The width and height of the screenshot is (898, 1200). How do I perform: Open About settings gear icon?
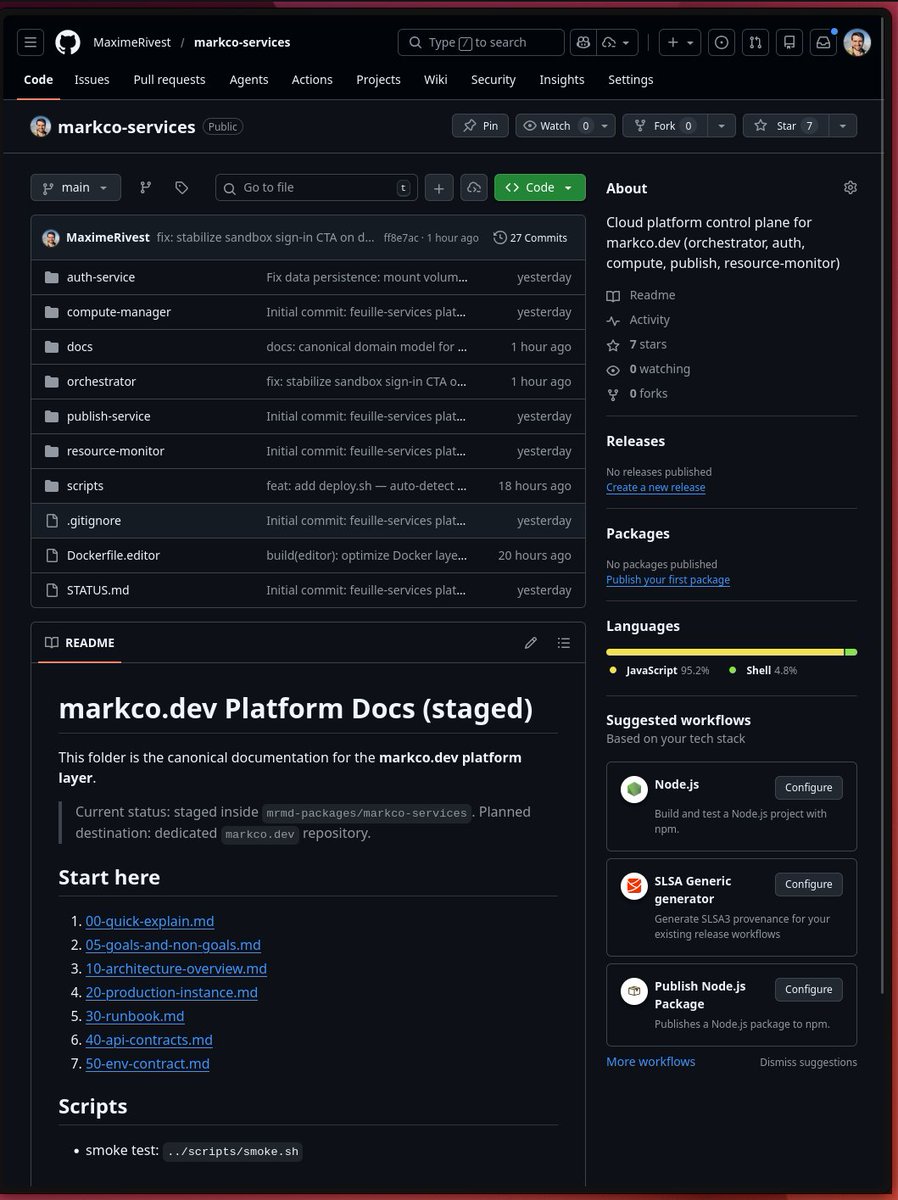850,187
